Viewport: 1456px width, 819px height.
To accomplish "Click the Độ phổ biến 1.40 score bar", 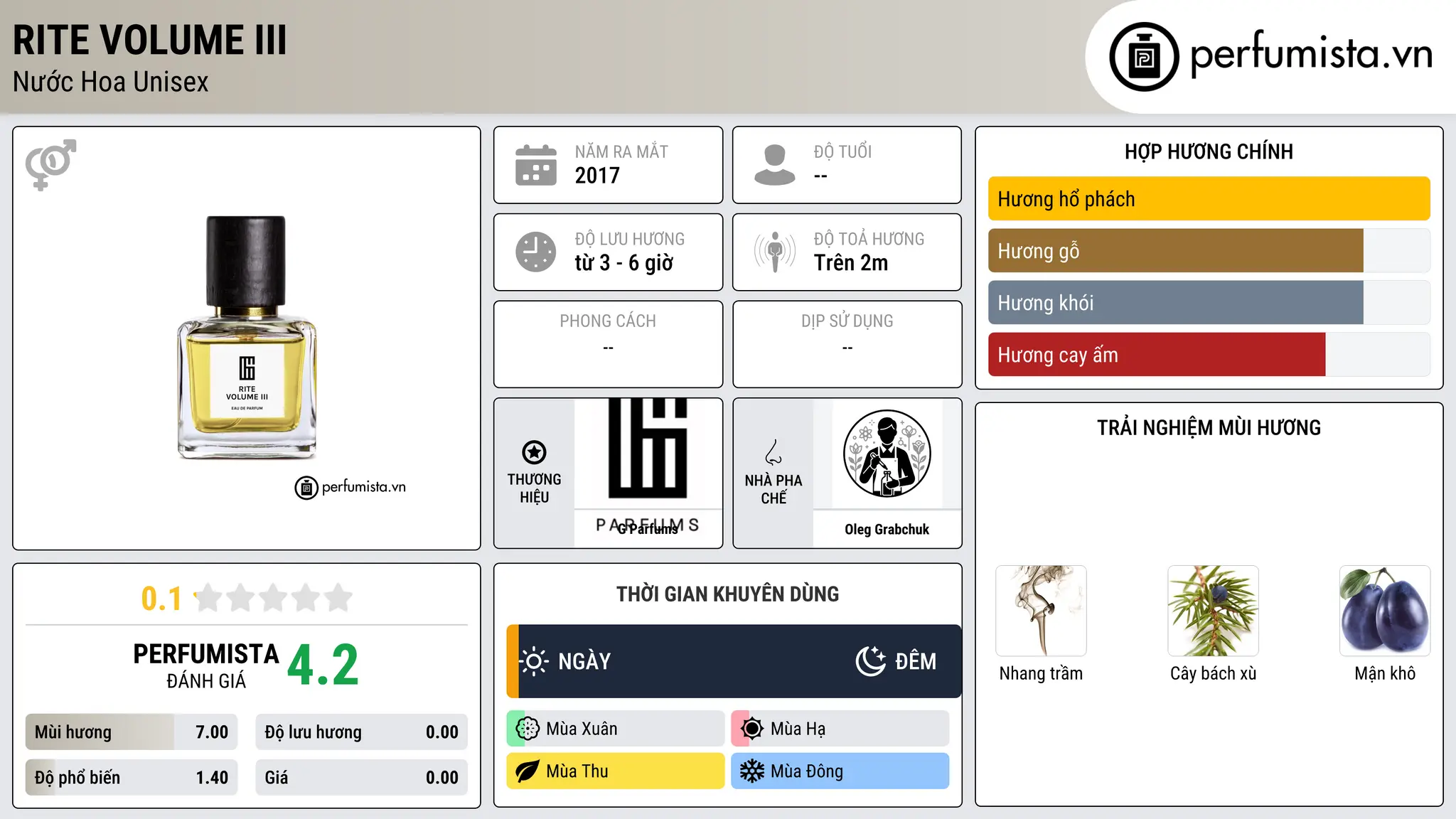I will (132, 778).
